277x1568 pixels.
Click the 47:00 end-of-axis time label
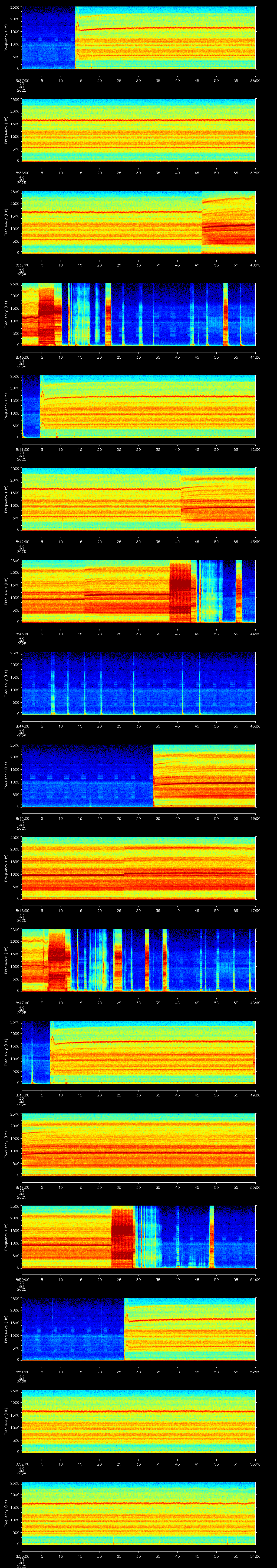pyautogui.click(x=255, y=910)
